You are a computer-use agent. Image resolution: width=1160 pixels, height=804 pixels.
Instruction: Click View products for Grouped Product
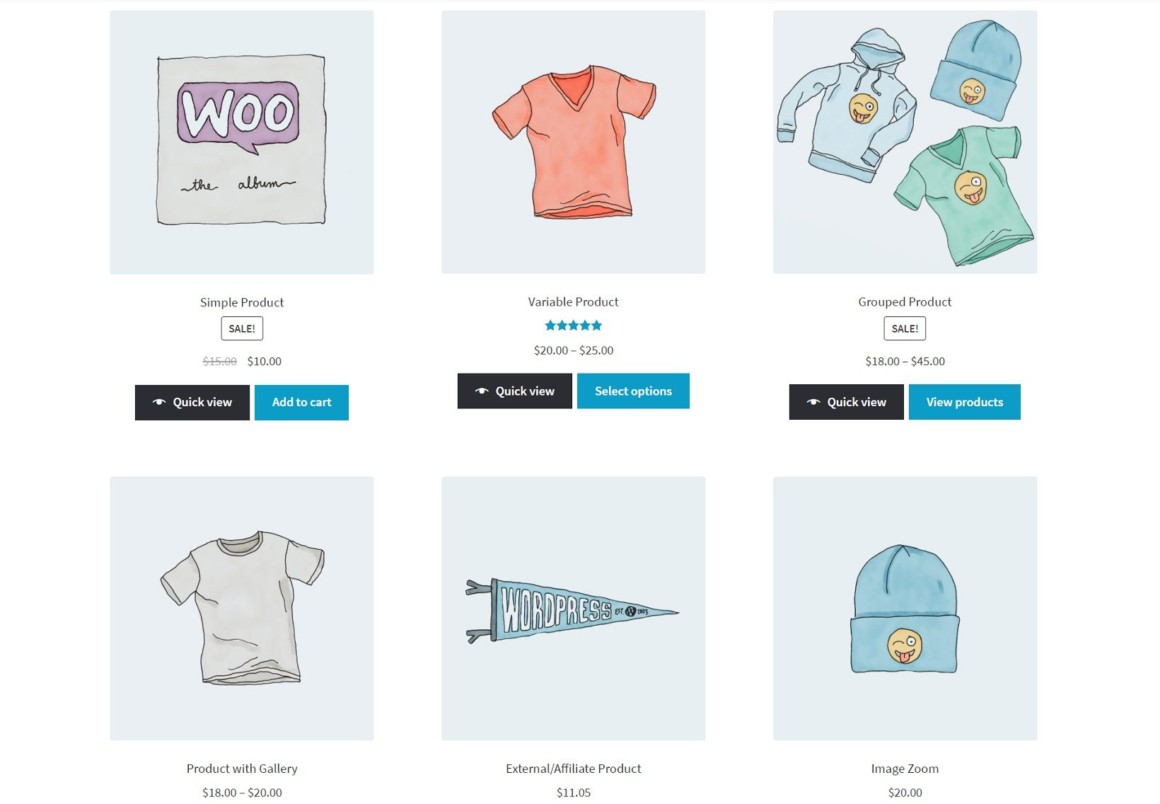(x=965, y=402)
